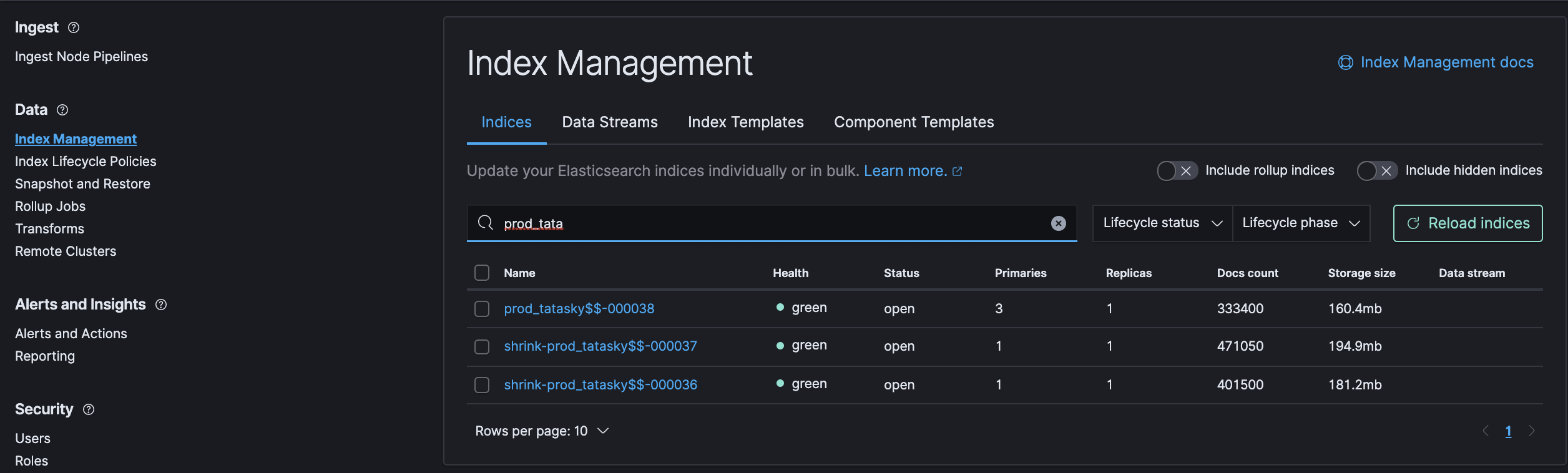The width and height of the screenshot is (1568, 473).
Task: Check the box for prod_tatasky$$-000038
Action: click(x=482, y=309)
